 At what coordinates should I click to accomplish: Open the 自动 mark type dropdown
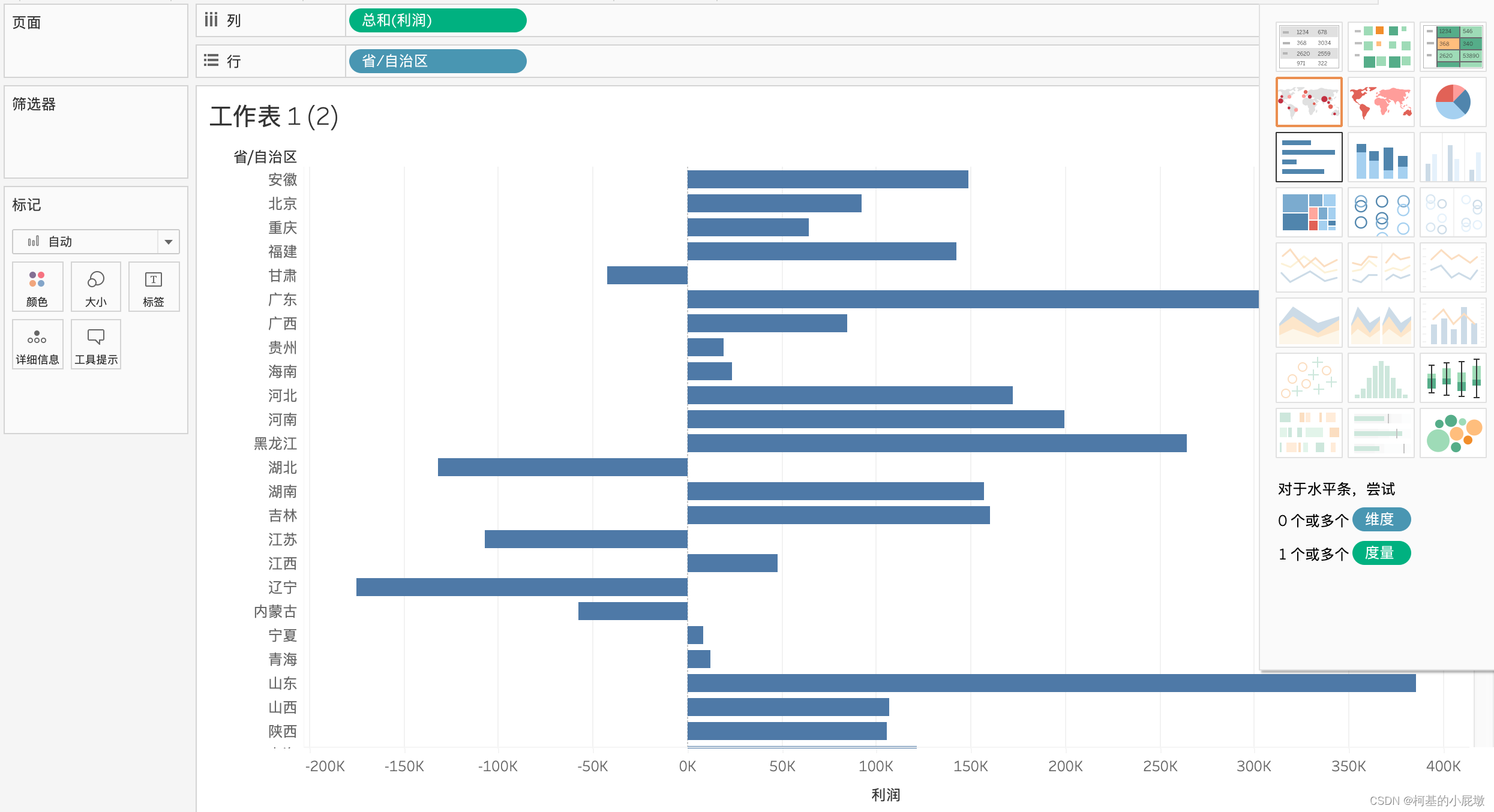pyautogui.click(x=167, y=242)
